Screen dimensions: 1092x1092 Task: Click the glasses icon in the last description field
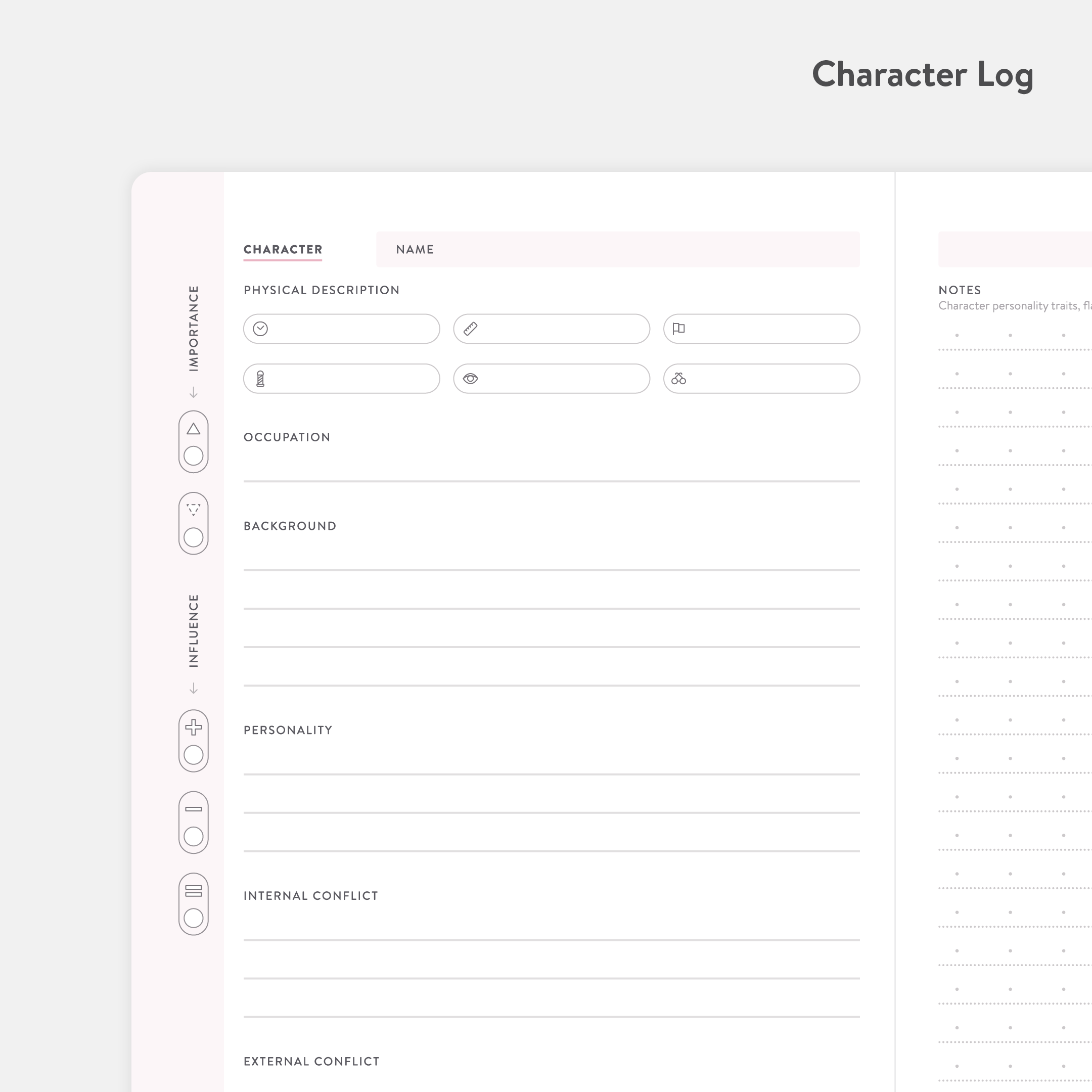pos(679,379)
